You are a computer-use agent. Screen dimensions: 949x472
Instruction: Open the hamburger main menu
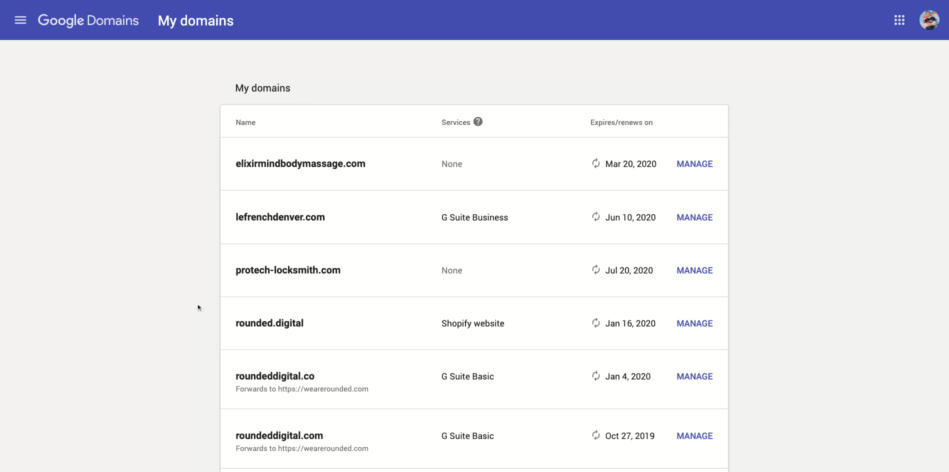click(21, 20)
